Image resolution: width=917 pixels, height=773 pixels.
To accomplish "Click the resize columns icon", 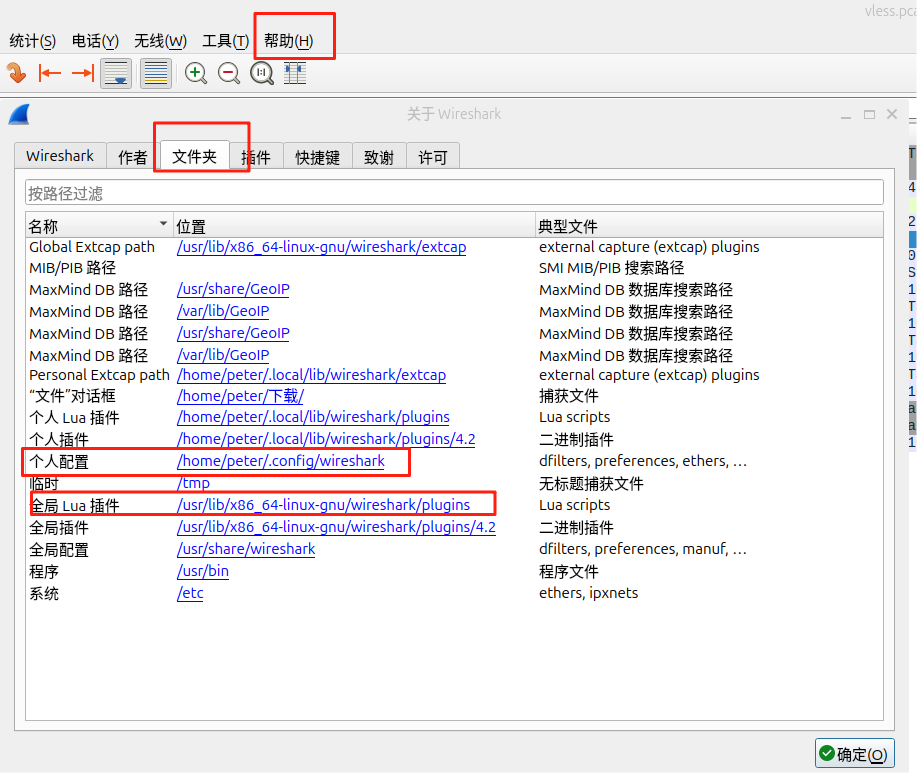I will coord(295,73).
